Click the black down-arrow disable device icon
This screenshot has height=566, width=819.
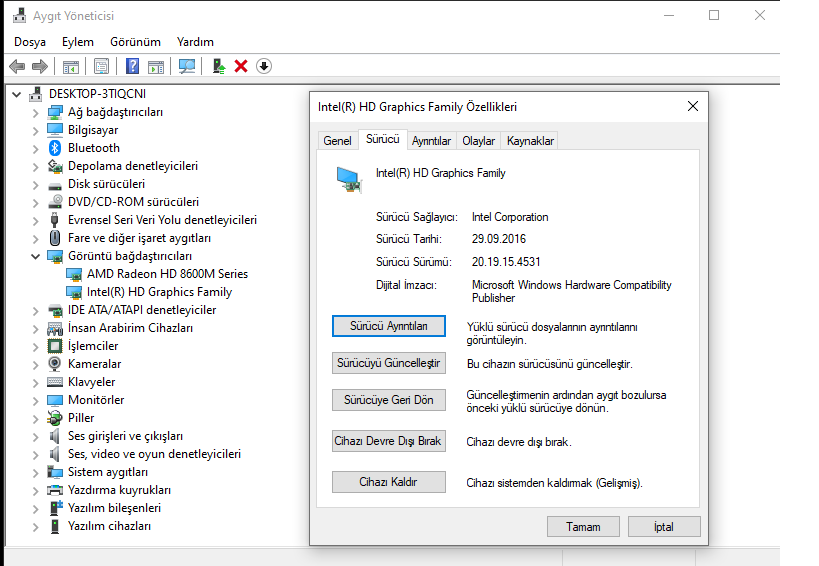(264, 66)
